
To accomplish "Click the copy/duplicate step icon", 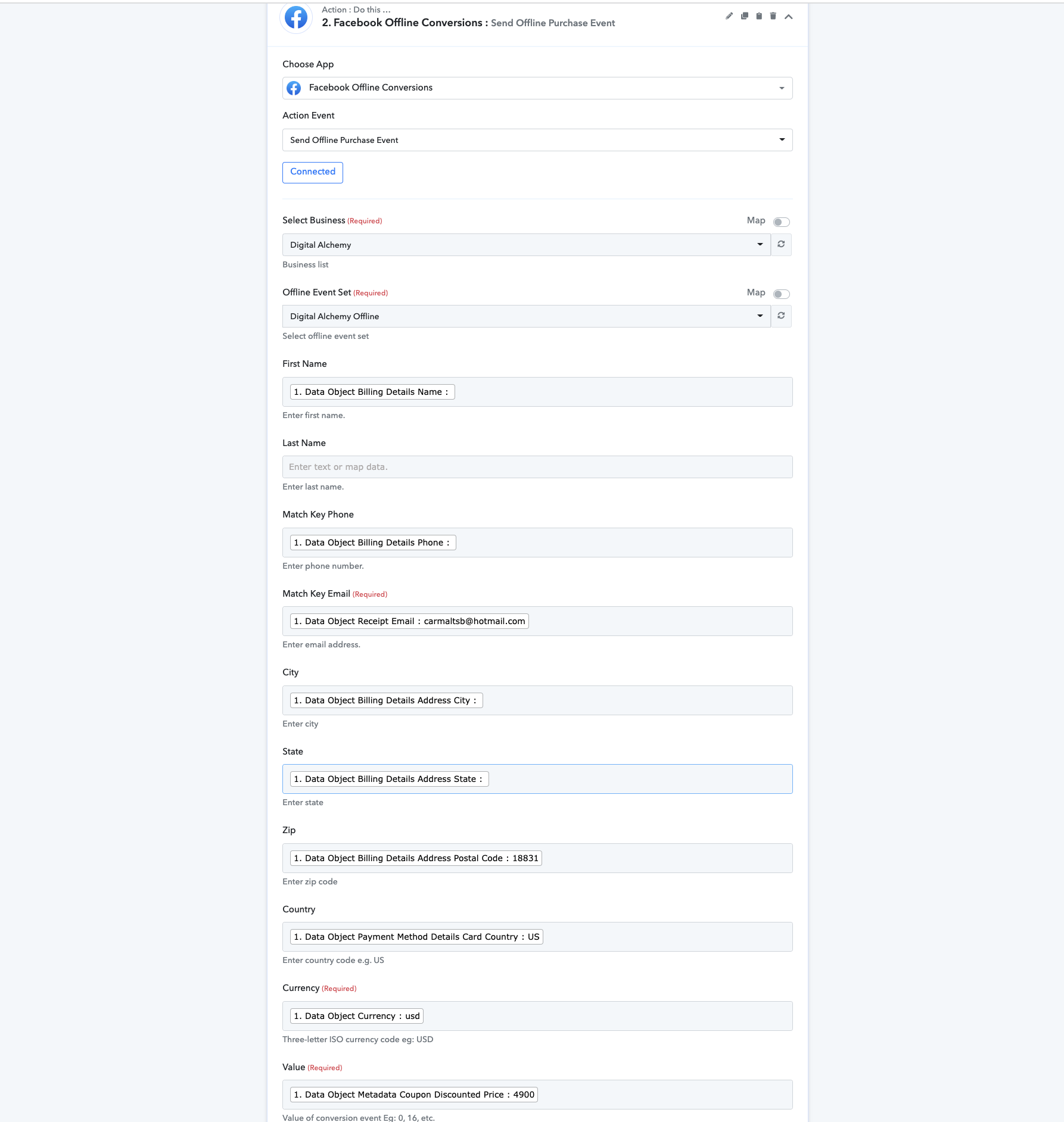I will pyautogui.click(x=744, y=16).
